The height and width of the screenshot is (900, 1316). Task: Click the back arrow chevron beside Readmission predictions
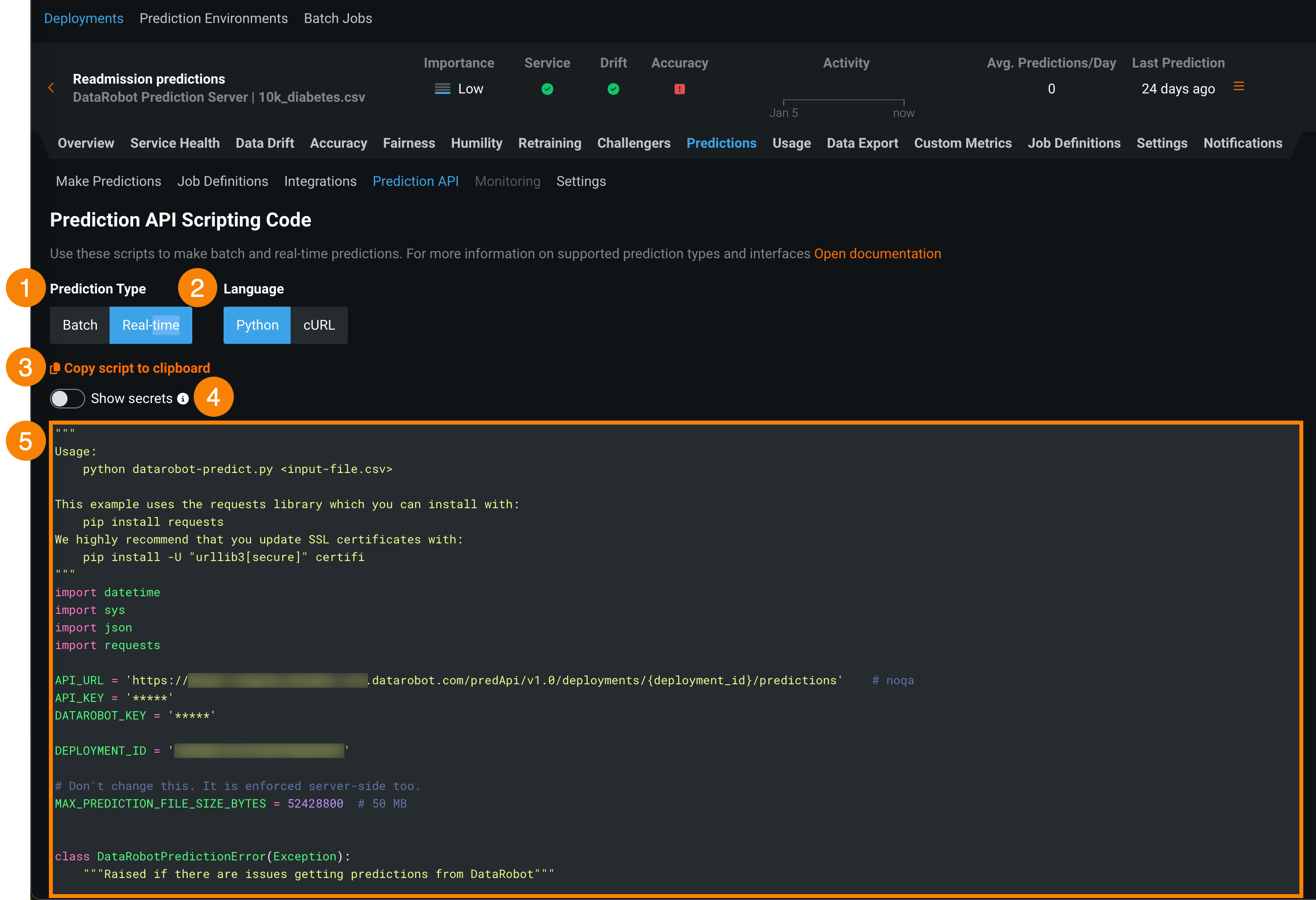tap(51, 88)
